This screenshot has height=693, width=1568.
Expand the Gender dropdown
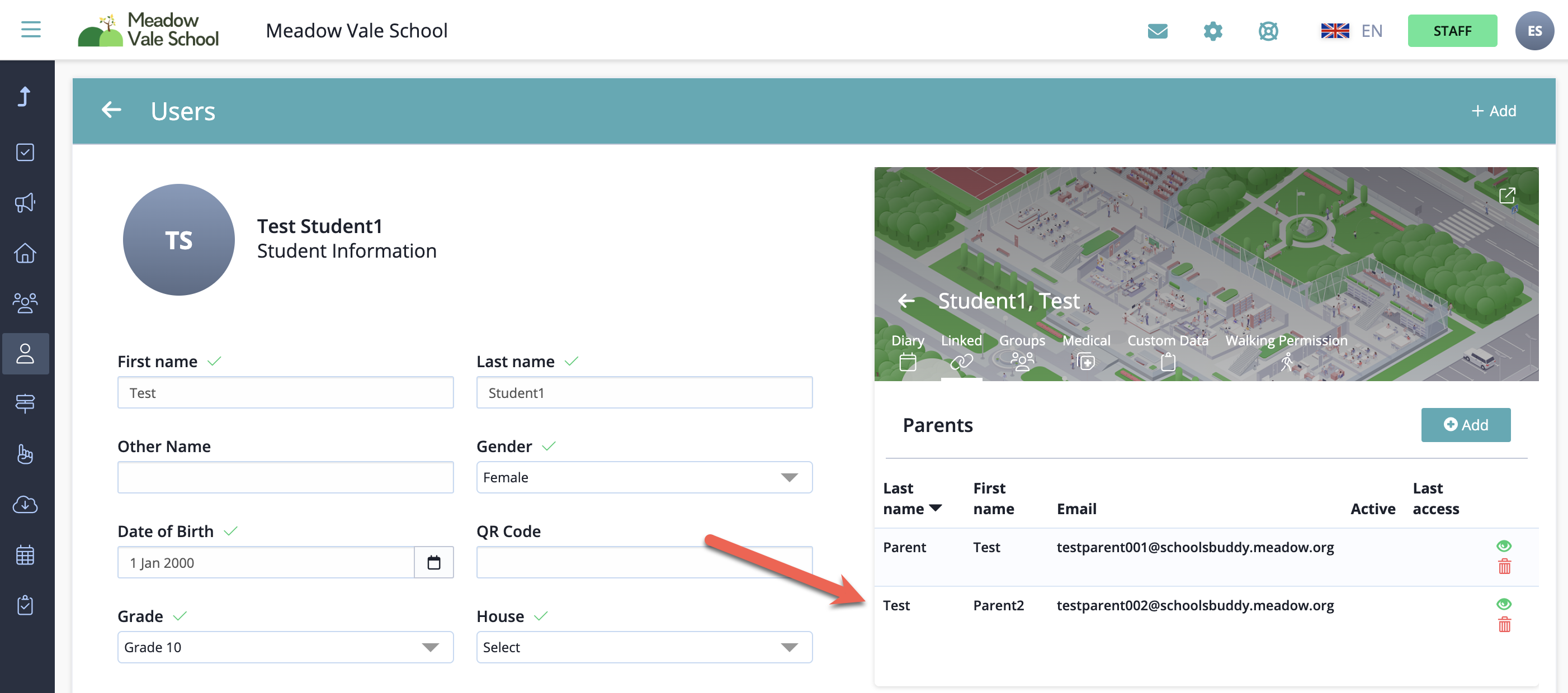[x=644, y=478]
